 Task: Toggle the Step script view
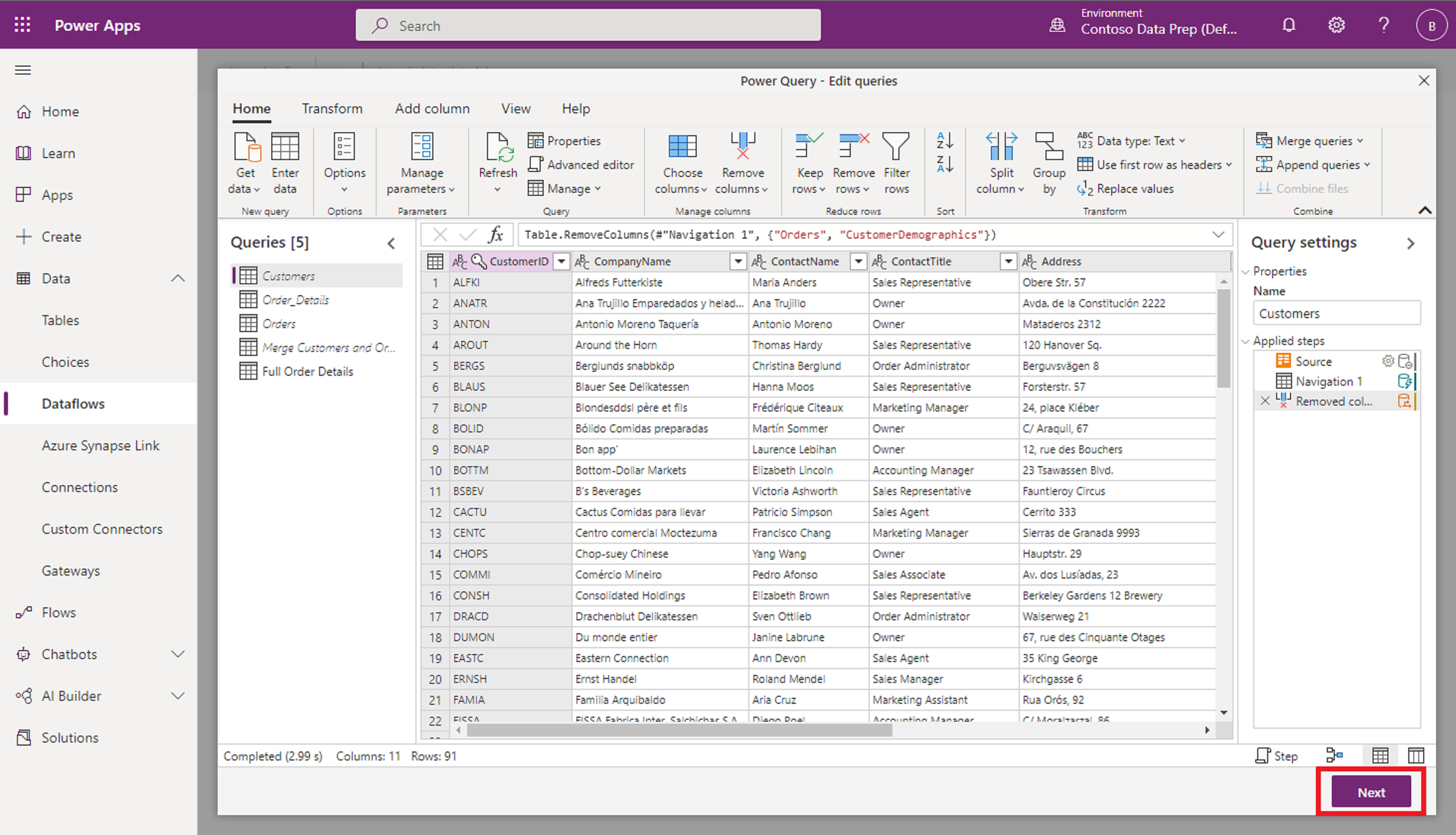tap(1277, 756)
